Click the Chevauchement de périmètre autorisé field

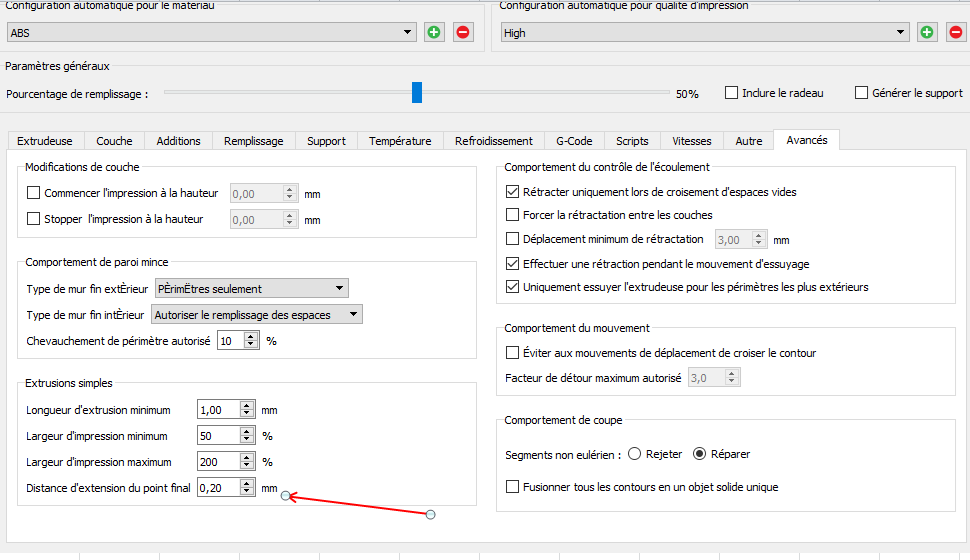[x=231, y=341]
